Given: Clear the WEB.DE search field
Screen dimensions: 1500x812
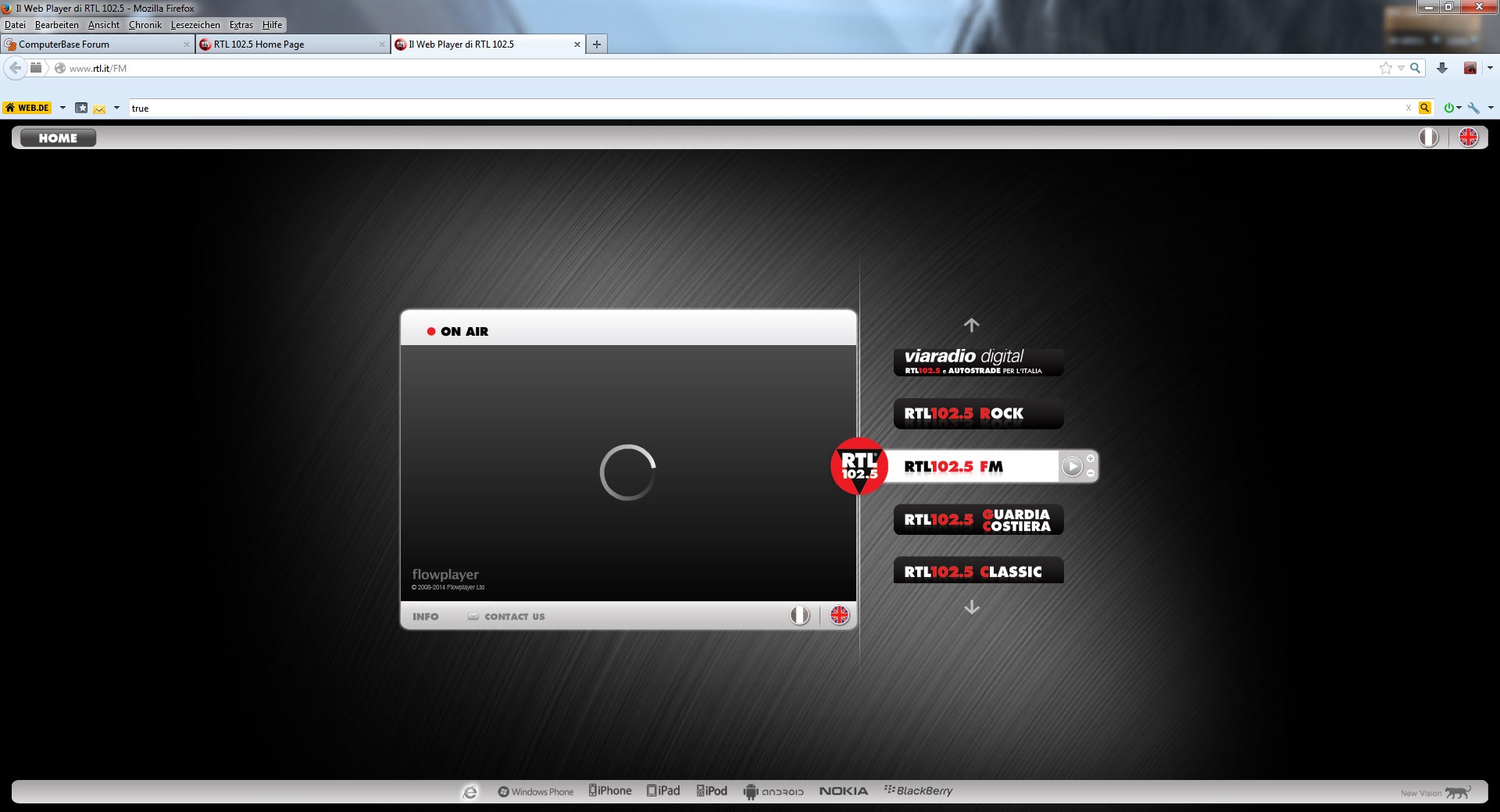Looking at the screenshot, I should pyautogui.click(x=1409, y=109).
